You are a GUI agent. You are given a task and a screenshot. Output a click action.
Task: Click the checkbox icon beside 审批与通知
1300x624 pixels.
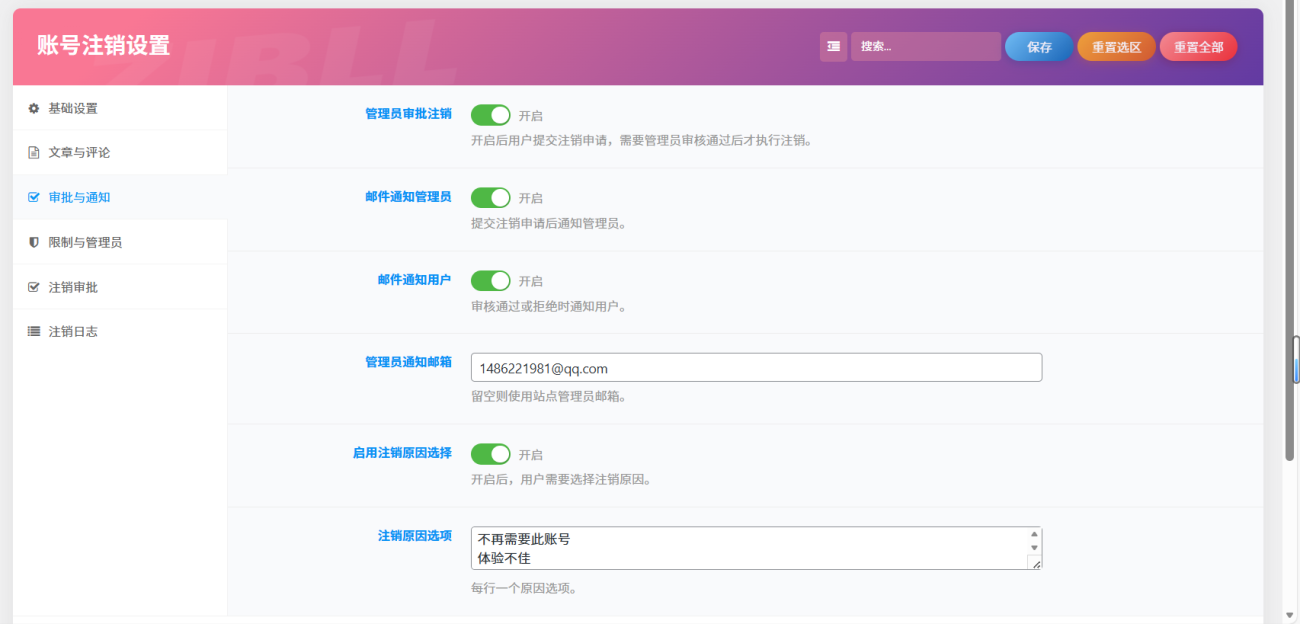click(33, 198)
